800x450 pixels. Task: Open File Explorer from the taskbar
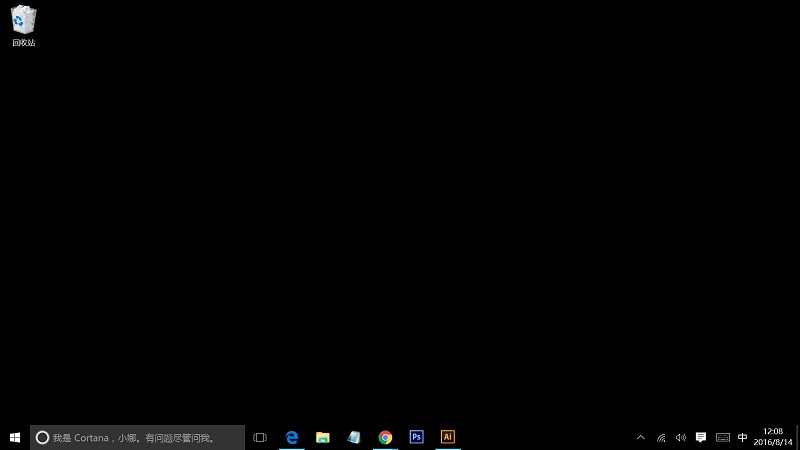click(x=322, y=437)
